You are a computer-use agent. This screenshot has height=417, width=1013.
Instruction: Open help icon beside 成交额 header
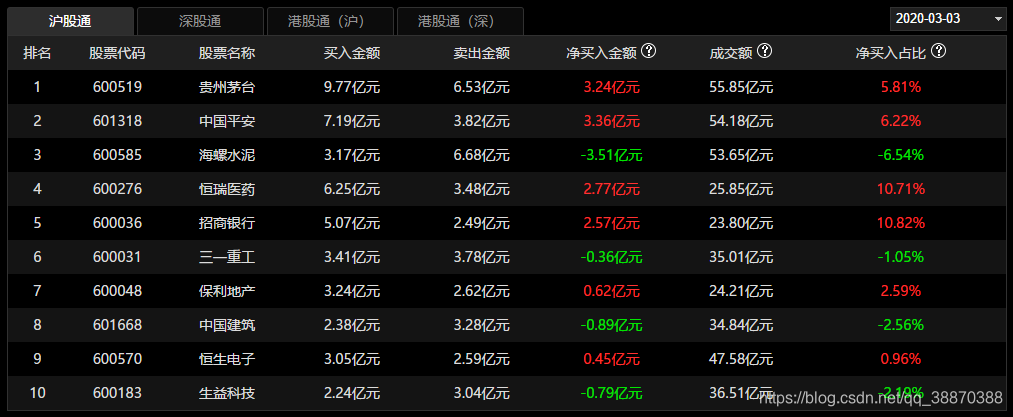tap(765, 51)
